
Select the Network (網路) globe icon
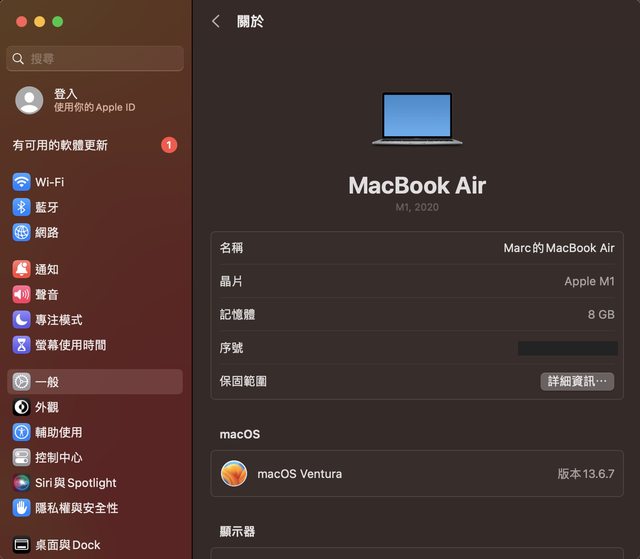coord(21,233)
